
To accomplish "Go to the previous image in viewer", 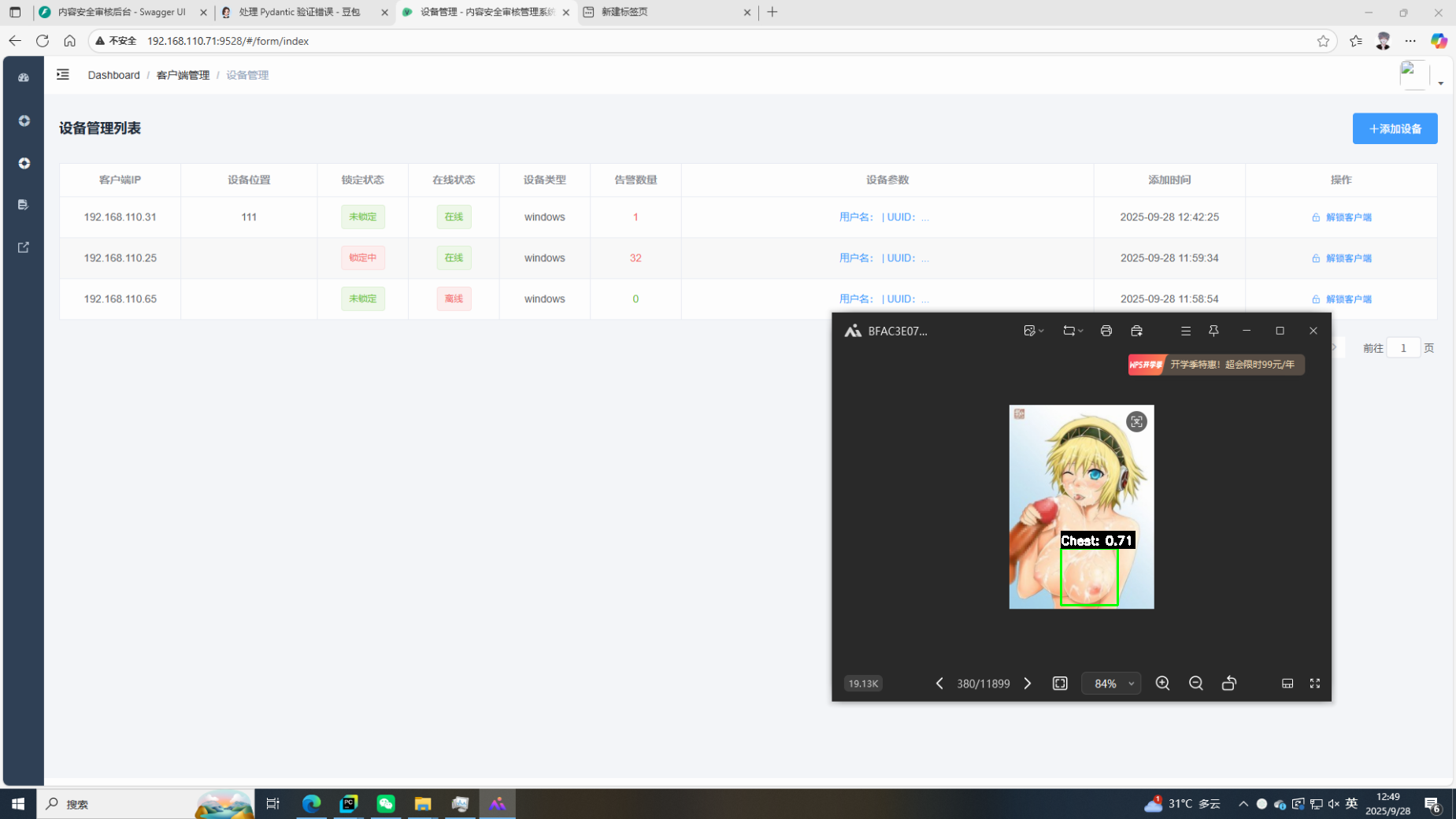I will point(939,684).
